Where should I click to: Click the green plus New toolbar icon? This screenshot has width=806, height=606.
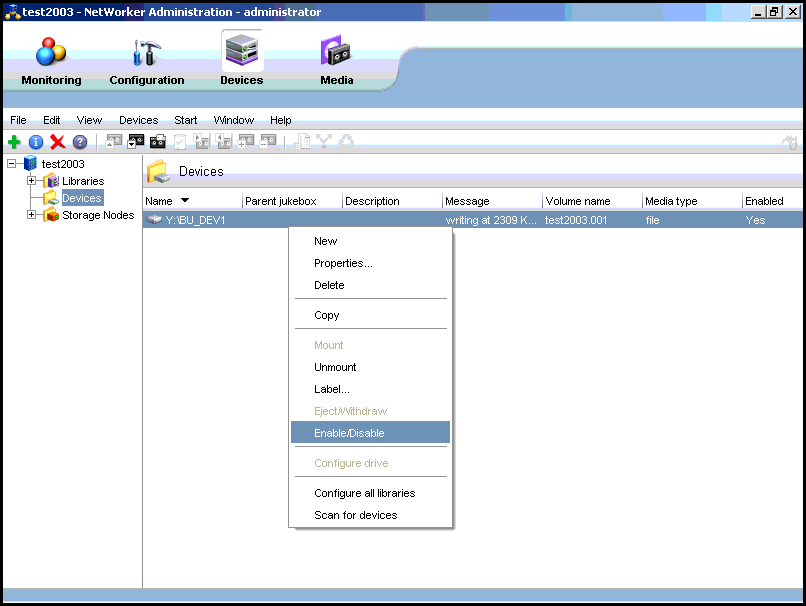tap(14, 142)
